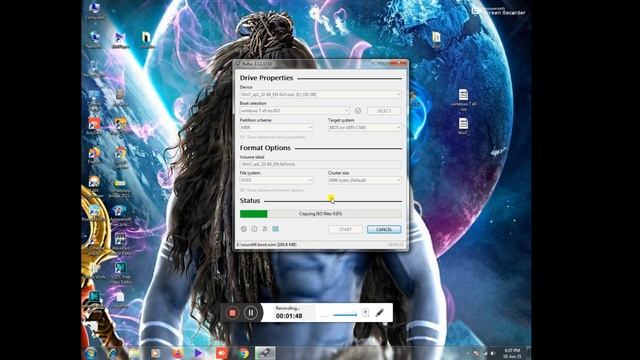Open Google Chrome from the taskbar
640x360 pixels.
(x=243, y=353)
